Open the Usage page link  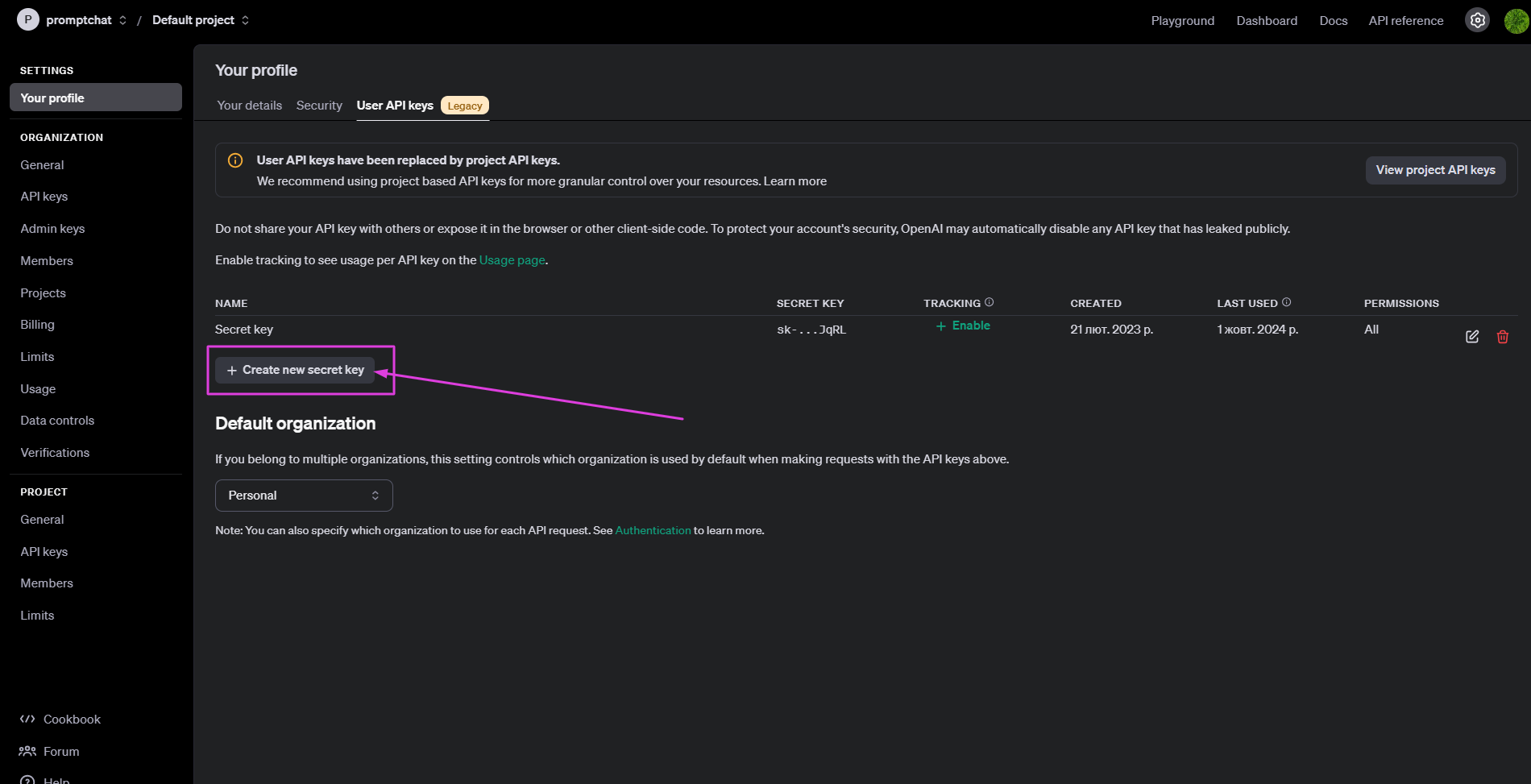tap(512, 260)
